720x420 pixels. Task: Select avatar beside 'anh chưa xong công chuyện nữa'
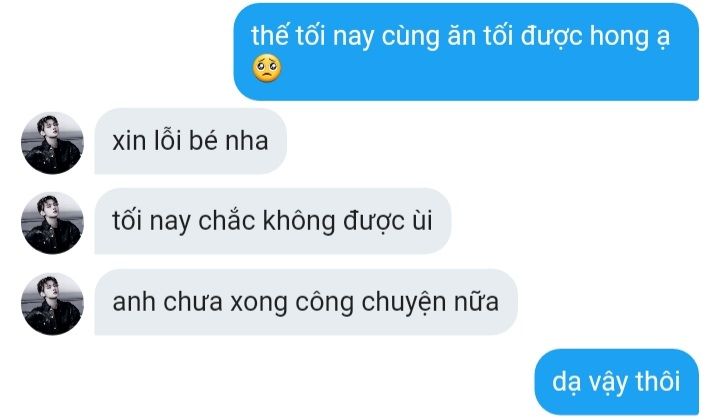(52, 304)
